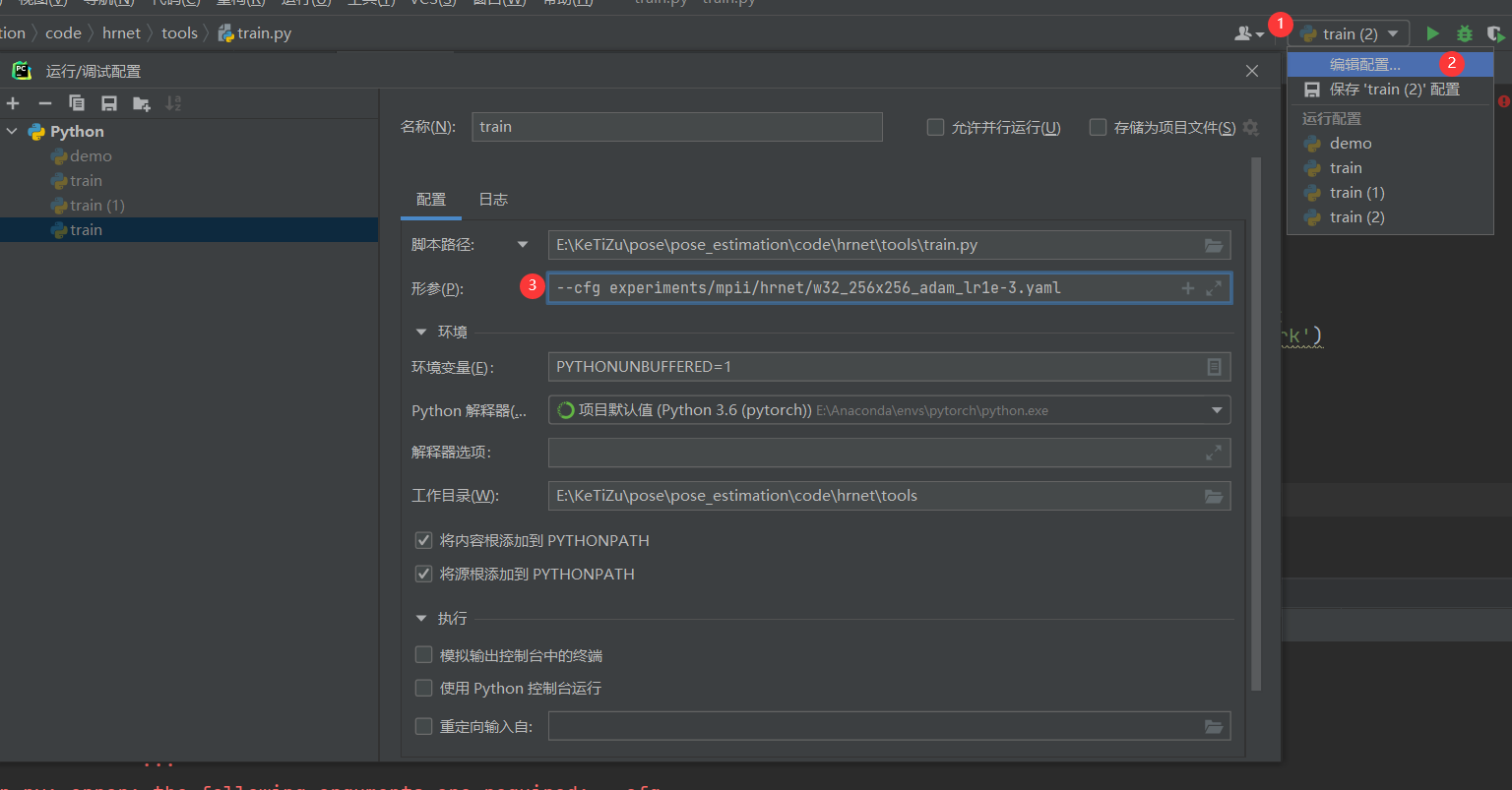This screenshot has height=790, width=1512.
Task: Enable 使用 Python 控制台运行
Action: point(423,688)
